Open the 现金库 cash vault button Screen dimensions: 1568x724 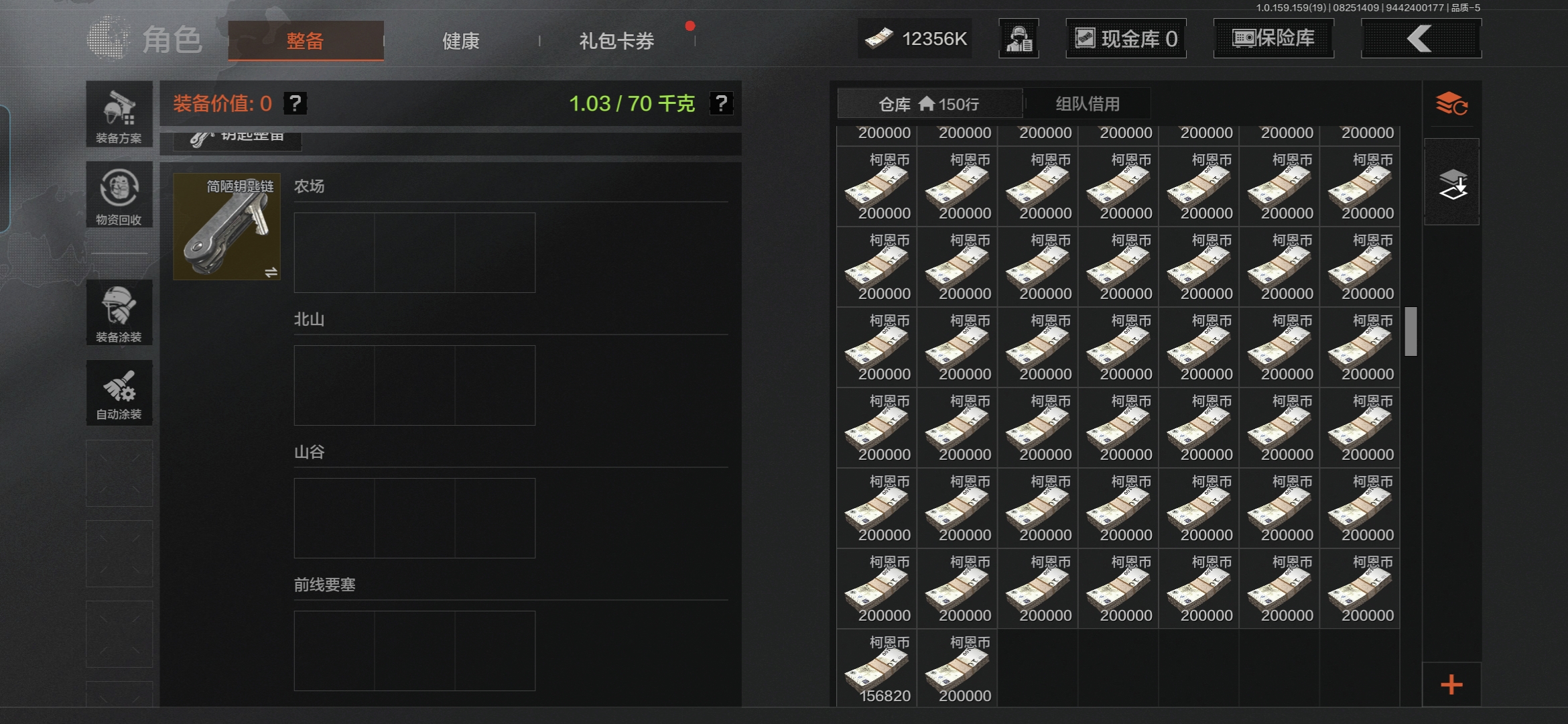tap(1126, 39)
